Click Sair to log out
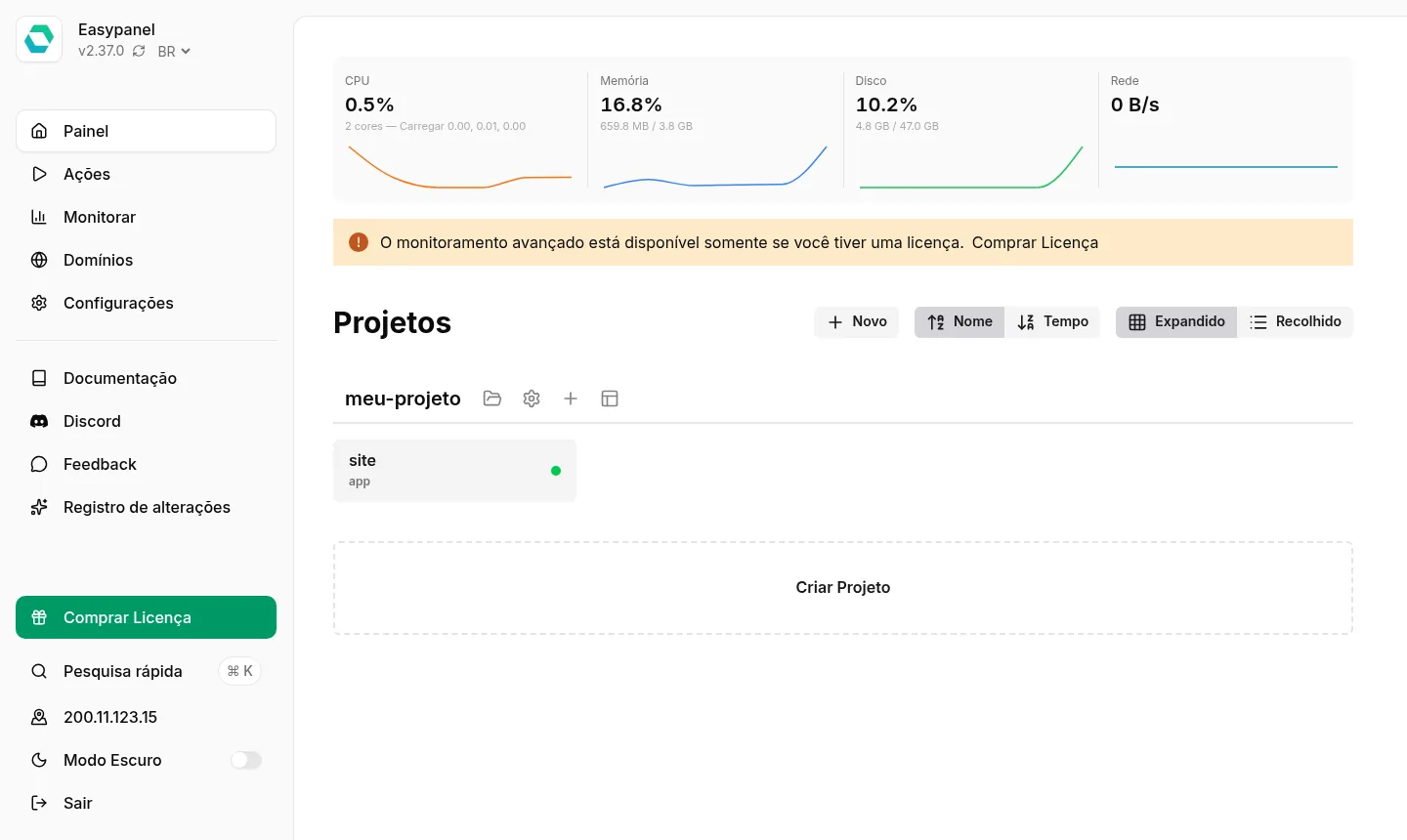Image resolution: width=1407 pixels, height=840 pixels. pos(146,803)
